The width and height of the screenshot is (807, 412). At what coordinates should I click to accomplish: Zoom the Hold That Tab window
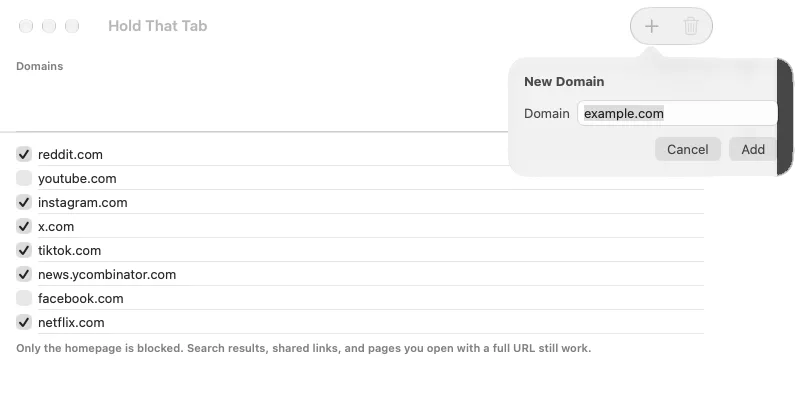tap(72, 26)
